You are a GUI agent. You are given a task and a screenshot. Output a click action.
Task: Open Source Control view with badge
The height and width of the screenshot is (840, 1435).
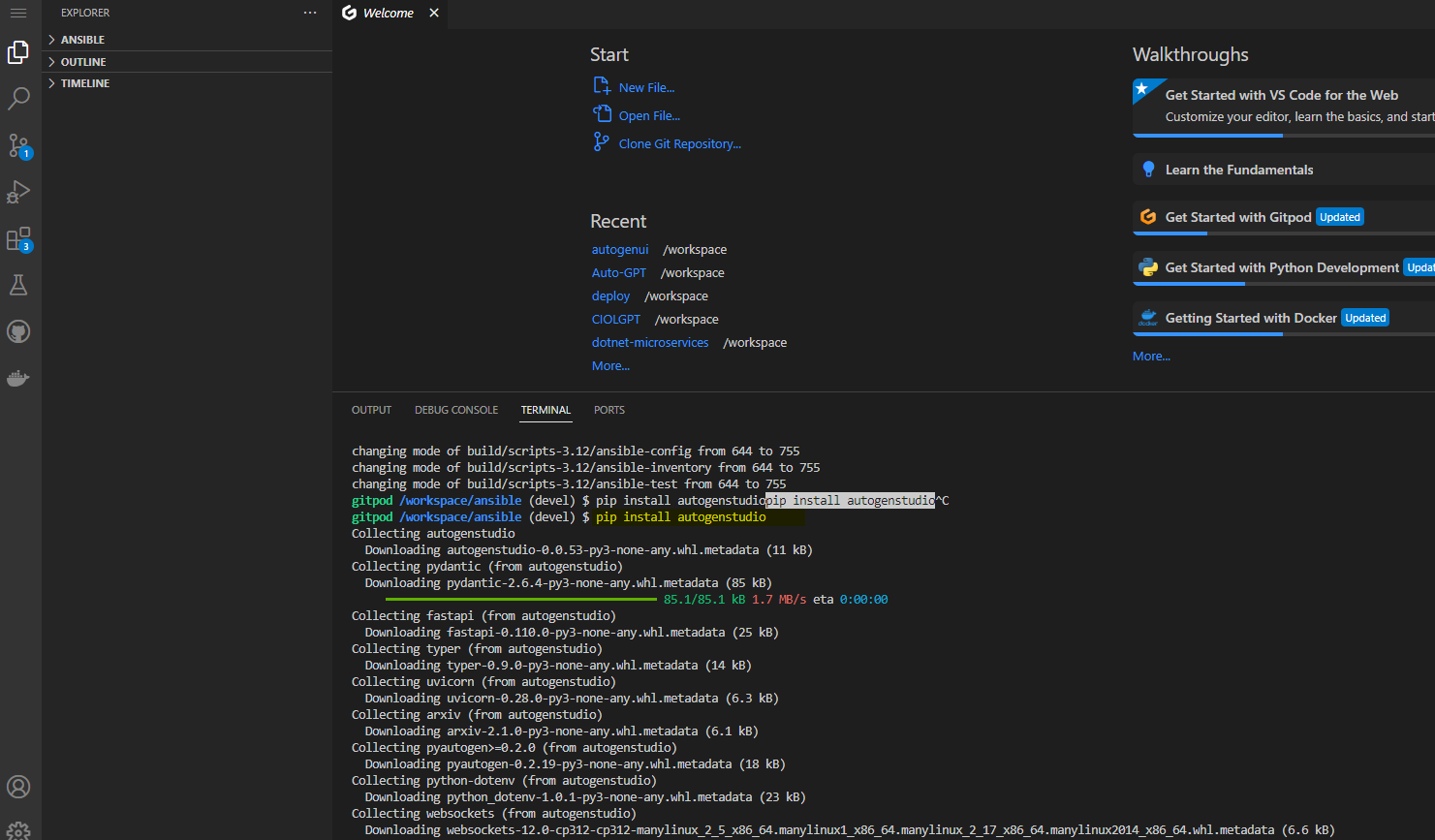point(18,145)
